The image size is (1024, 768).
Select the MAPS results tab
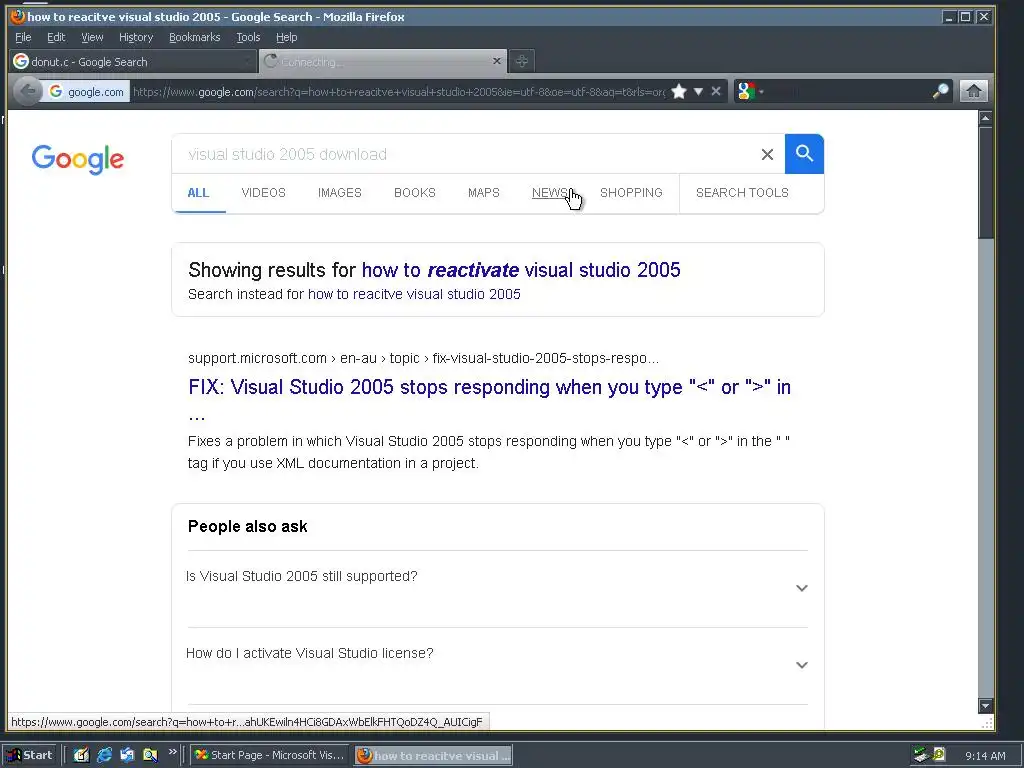484,193
